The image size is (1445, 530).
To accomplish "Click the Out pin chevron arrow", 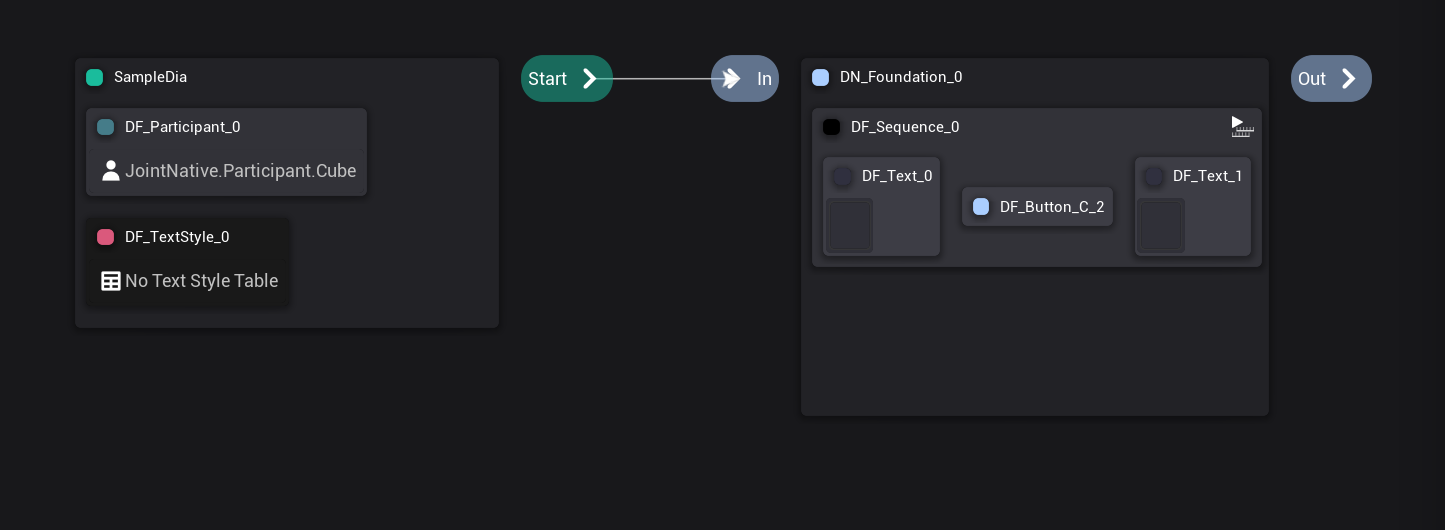I will pyautogui.click(x=1348, y=79).
